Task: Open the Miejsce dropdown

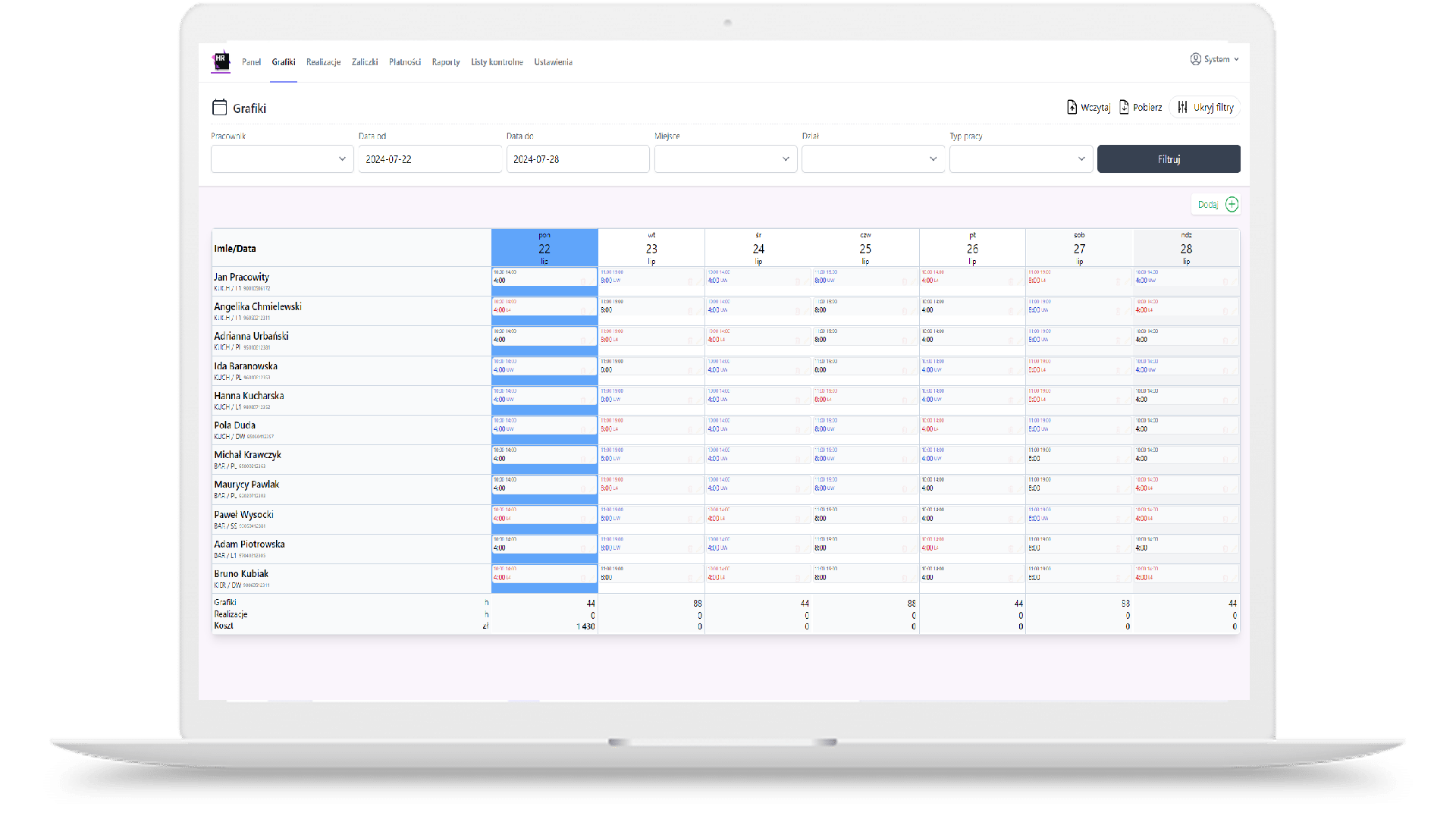Action: pos(725,159)
